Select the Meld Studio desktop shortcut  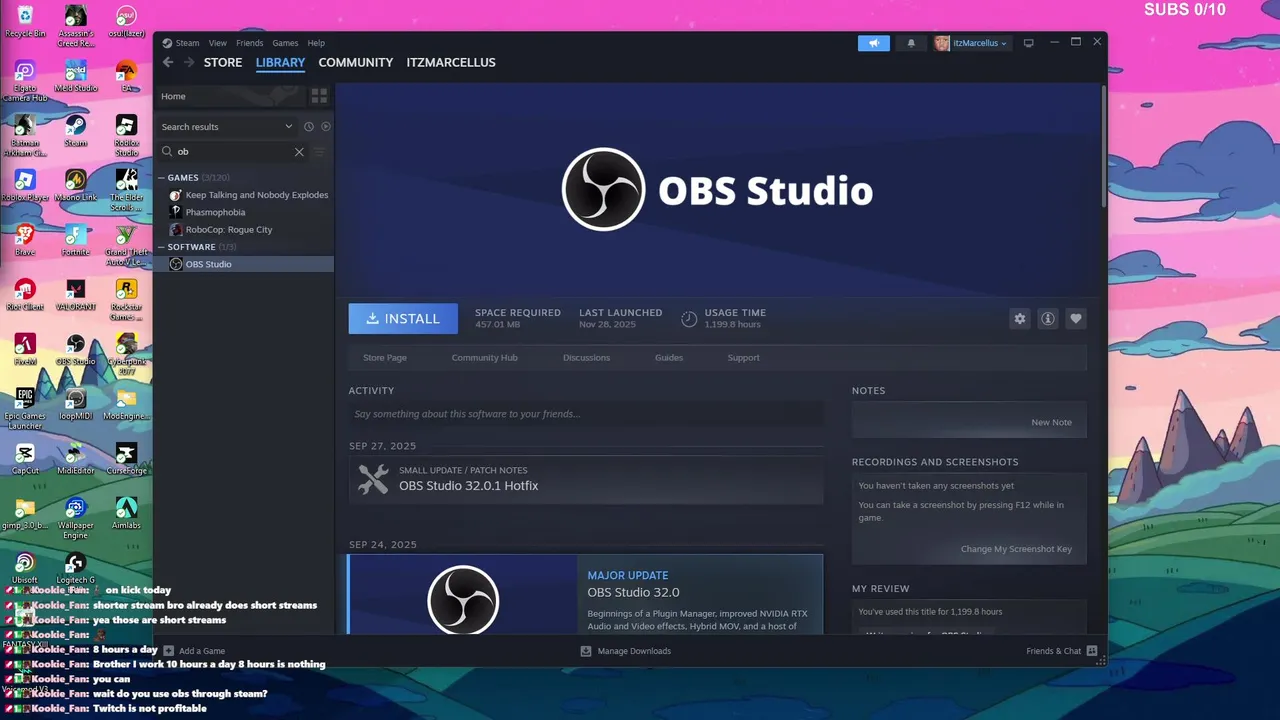click(x=76, y=76)
